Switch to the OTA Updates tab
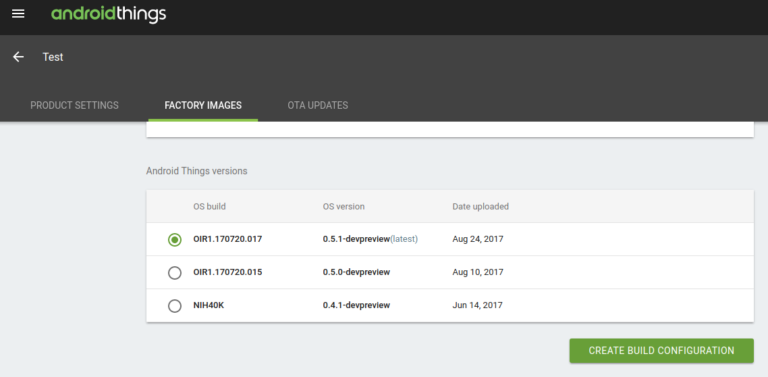Image resolution: width=768 pixels, height=377 pixels. pyautogui.click(x=318, y=105)
